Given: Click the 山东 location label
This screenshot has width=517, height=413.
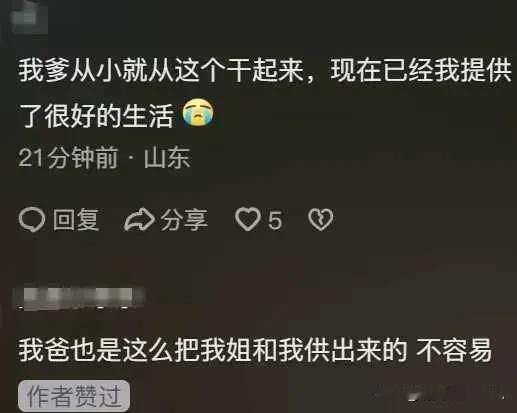Looking at the screenshot, I should pyautogui.click(x=167, y=157).
